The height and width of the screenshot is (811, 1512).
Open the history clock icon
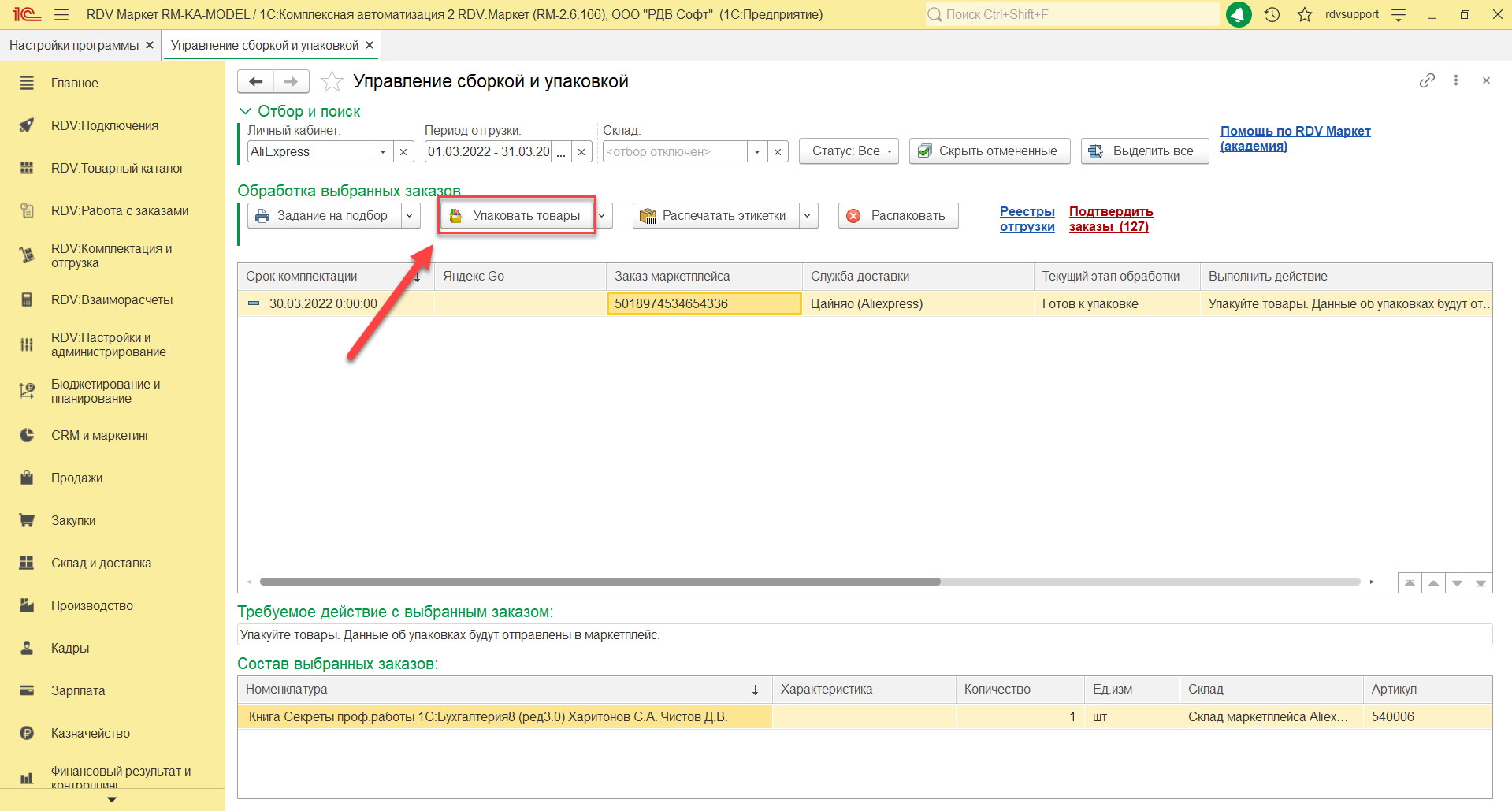tap(1272, 14)
